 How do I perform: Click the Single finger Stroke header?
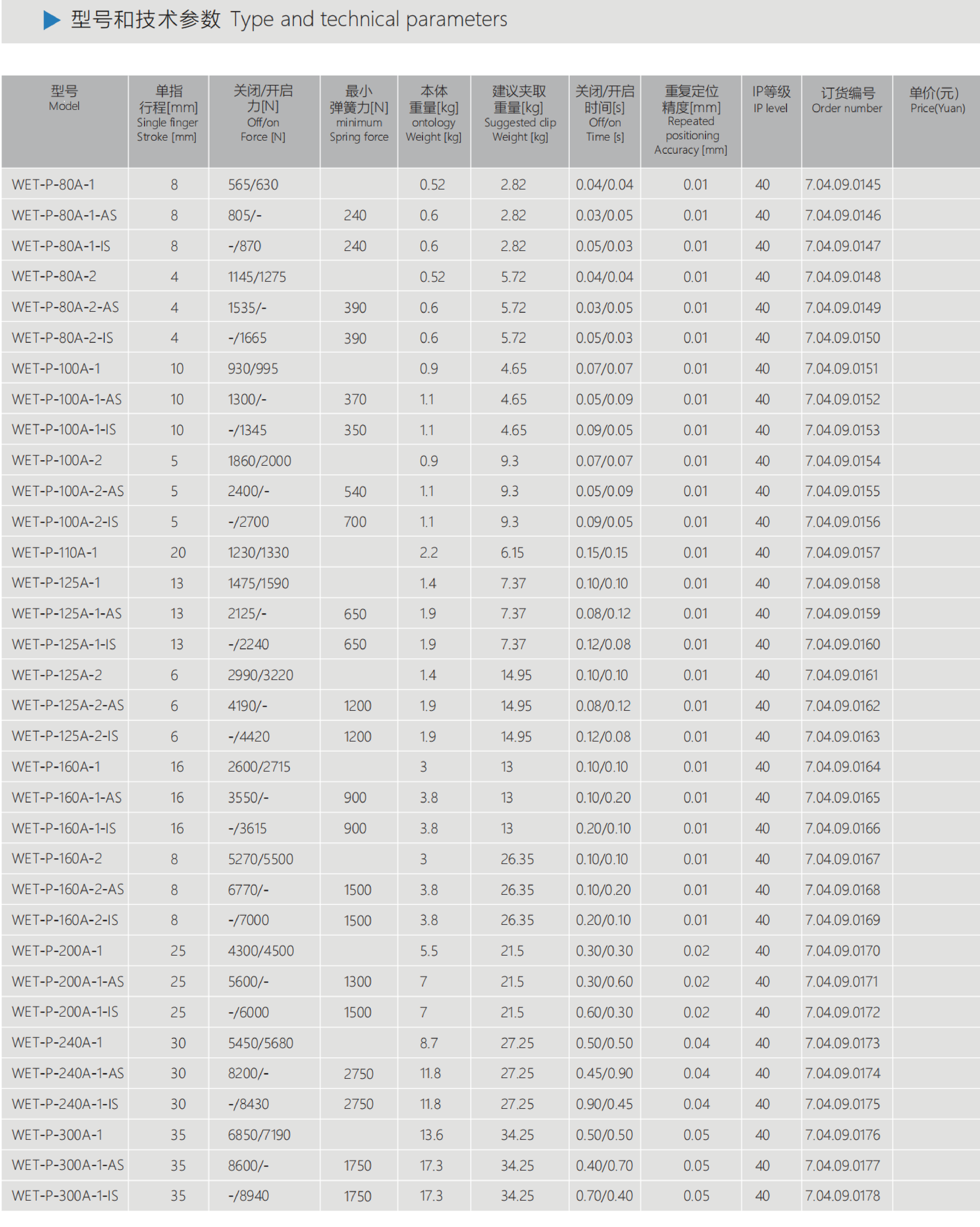(x=168, y=114)
